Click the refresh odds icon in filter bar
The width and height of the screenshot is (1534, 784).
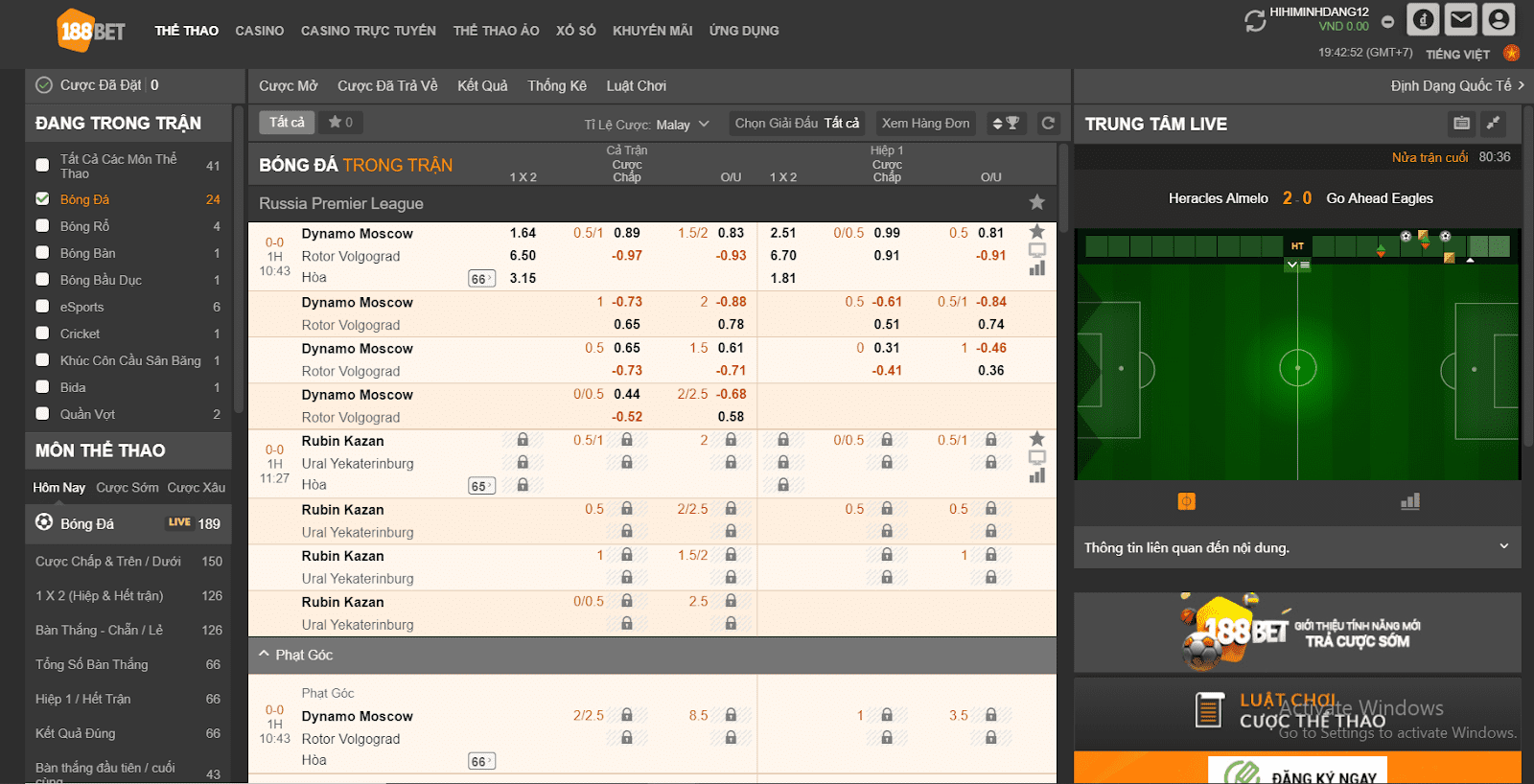[1048, 123]
